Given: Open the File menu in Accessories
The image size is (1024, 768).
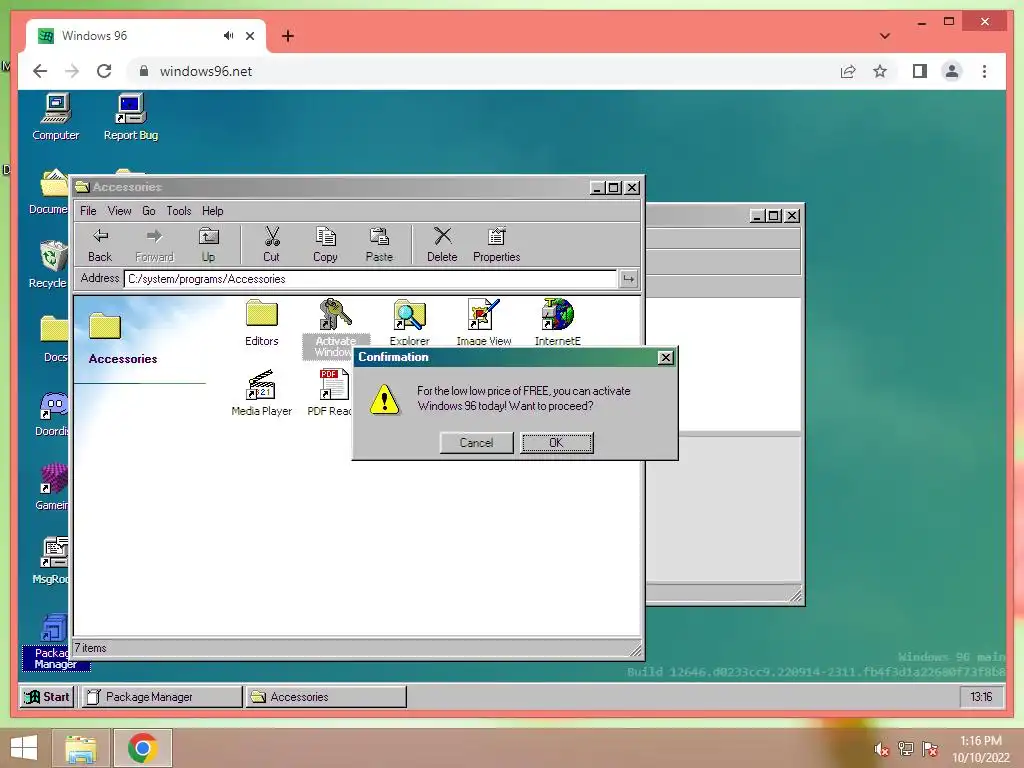Looking at the screenshot, I should click(x=88, y=211).
